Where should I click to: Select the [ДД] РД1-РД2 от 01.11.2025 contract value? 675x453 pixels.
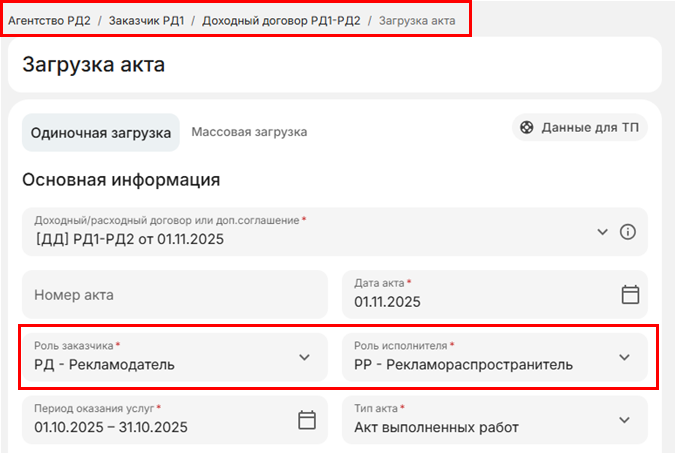(129, 239)
